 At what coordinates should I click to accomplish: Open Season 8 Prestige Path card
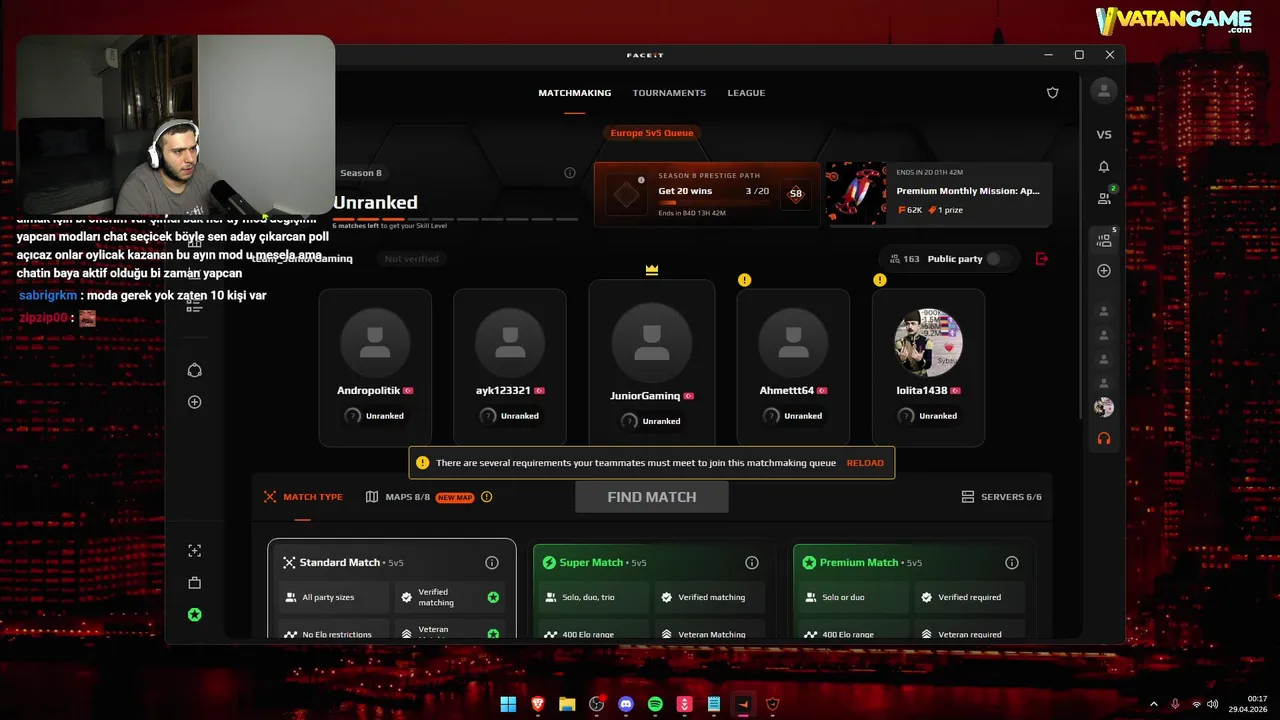(x=706, y=194)
